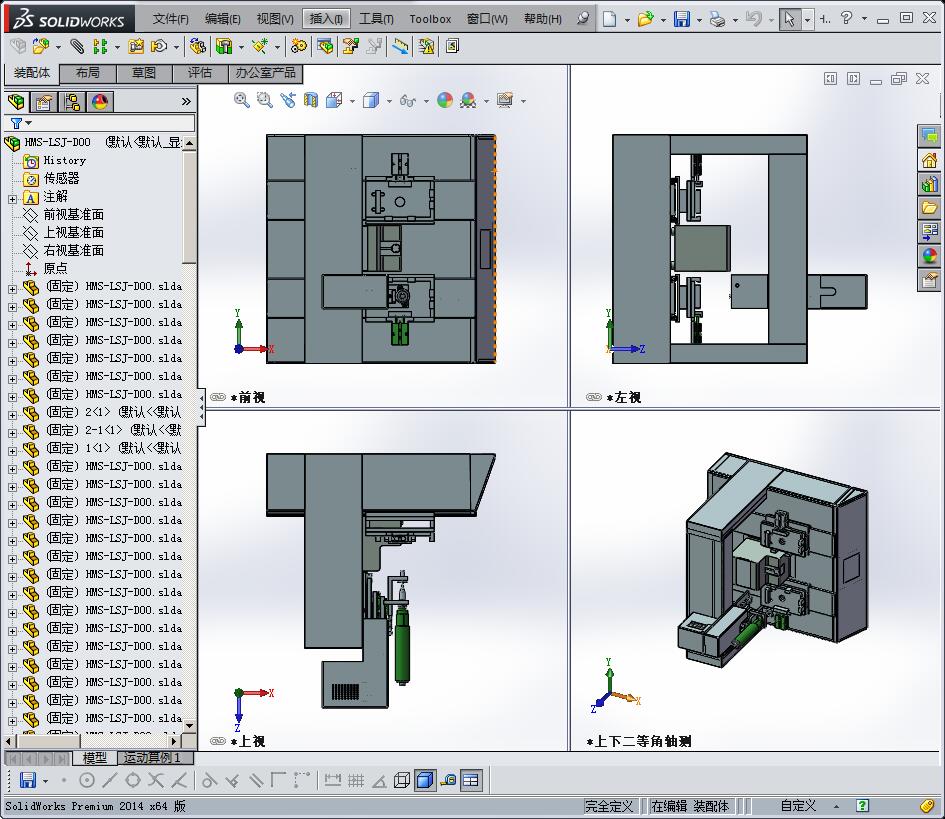Select 前视基准面 in the feature tree

73,215
